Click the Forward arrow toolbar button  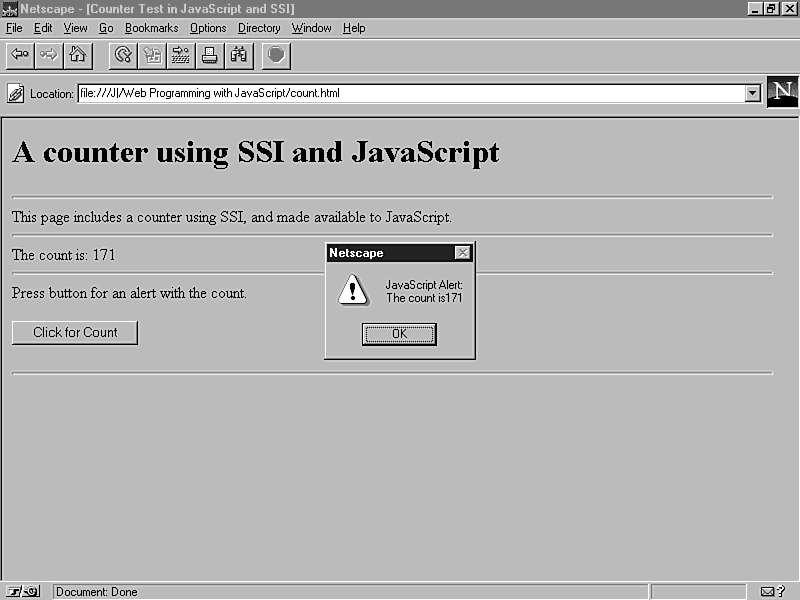48,55
